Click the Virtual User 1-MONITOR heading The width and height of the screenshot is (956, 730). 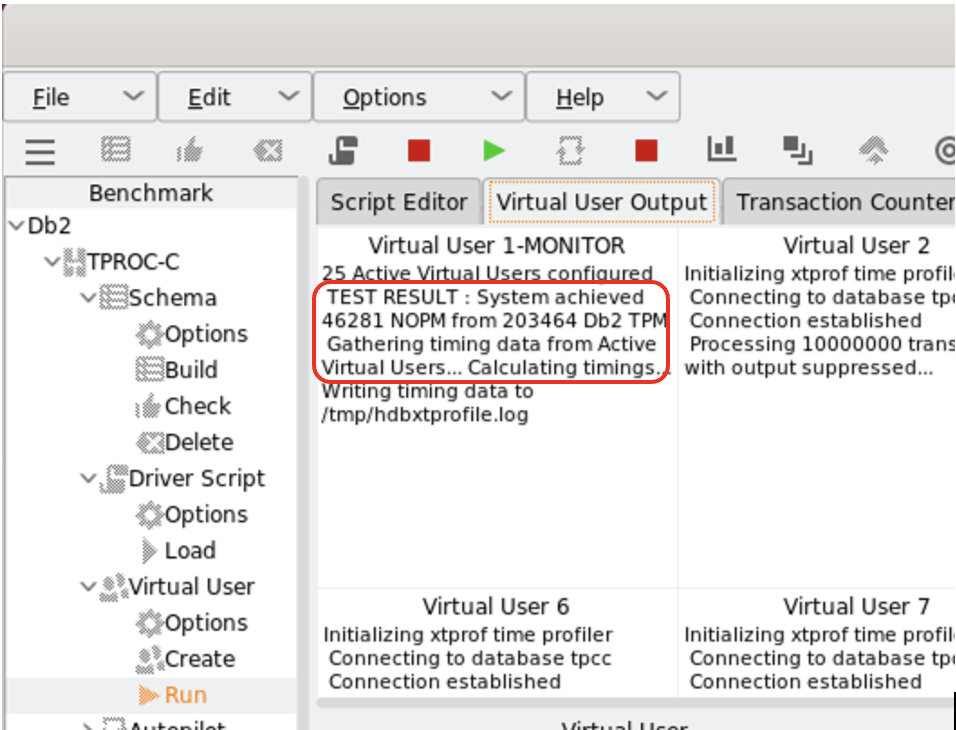(x=497, y=246)
